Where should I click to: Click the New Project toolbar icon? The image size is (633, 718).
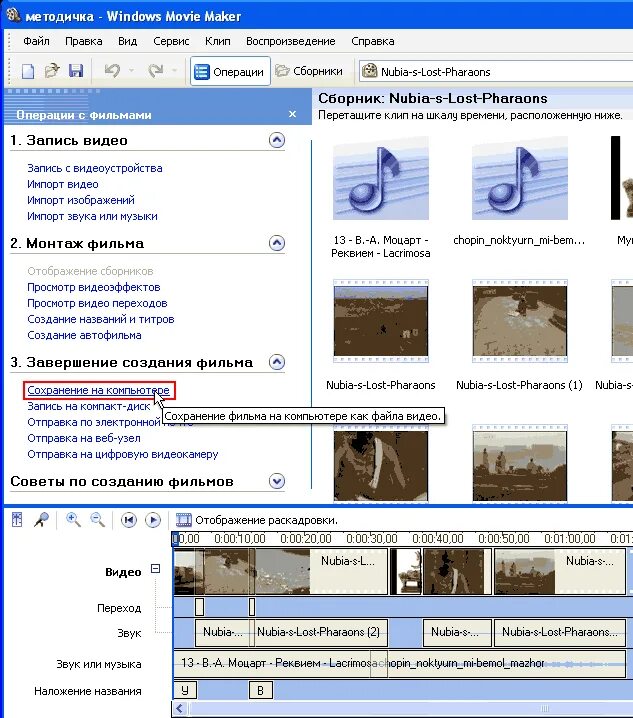(x=28, y=71)
